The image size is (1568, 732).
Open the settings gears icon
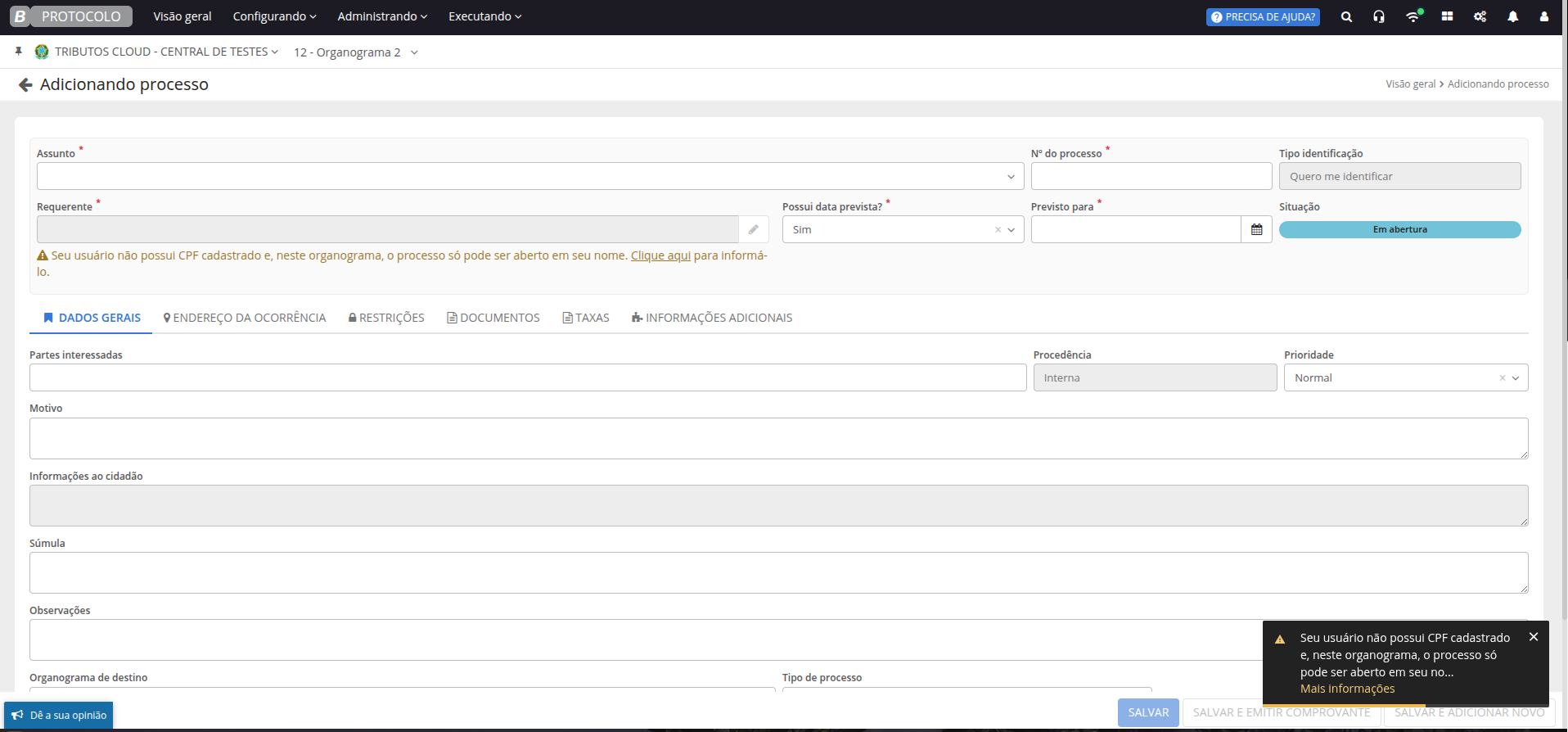pos(1480,16)
